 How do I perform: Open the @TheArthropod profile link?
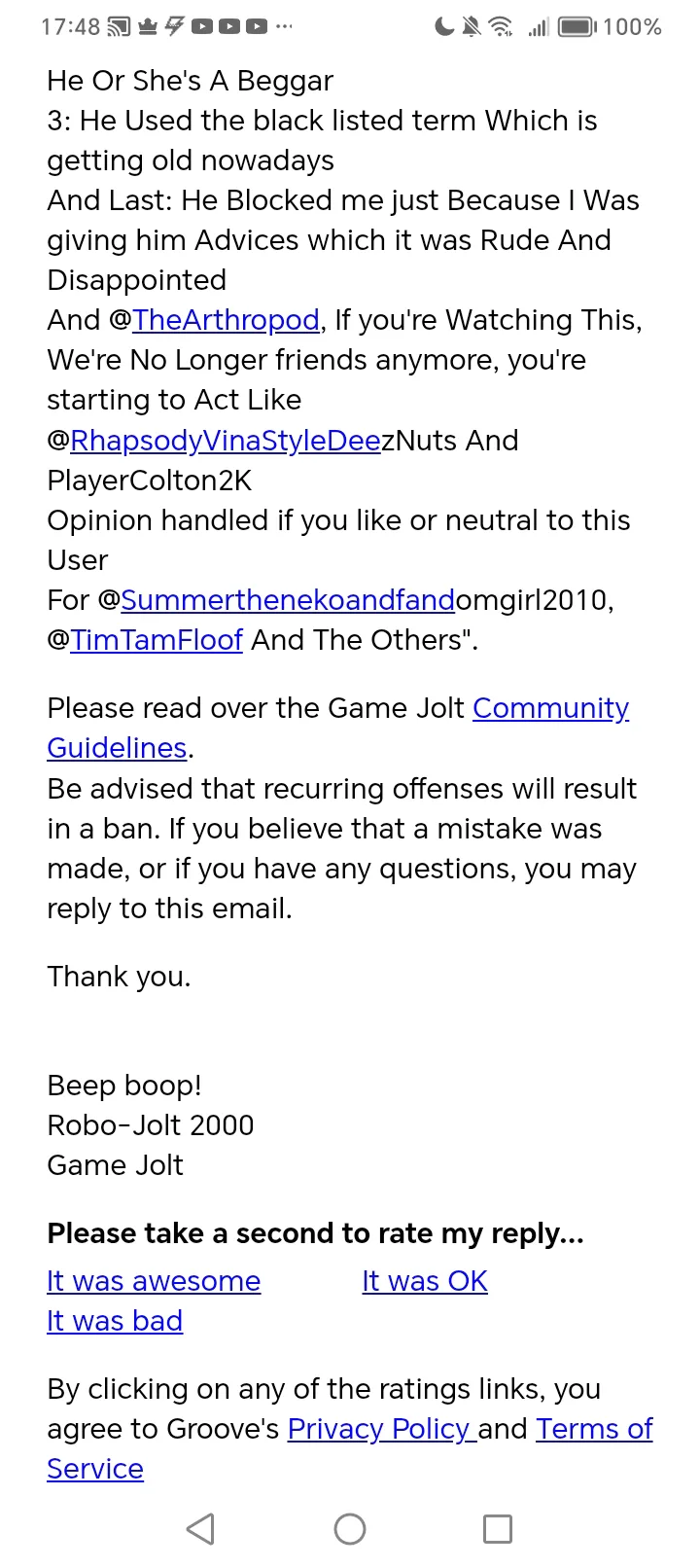click(226, 320)
